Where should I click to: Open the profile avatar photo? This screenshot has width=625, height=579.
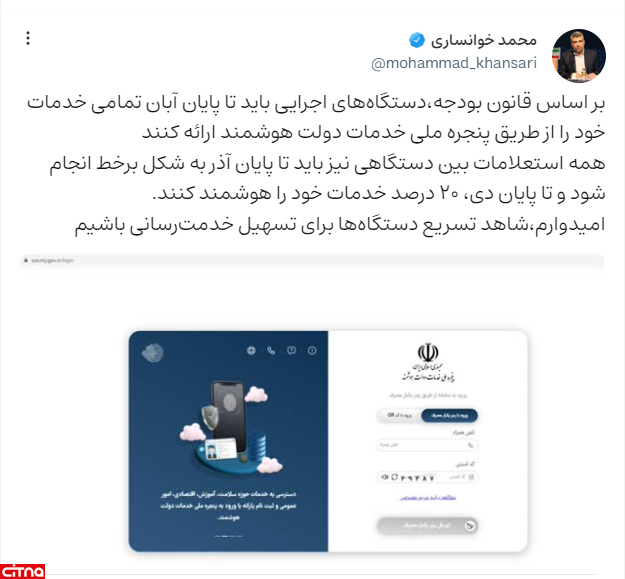pos(579,55)
